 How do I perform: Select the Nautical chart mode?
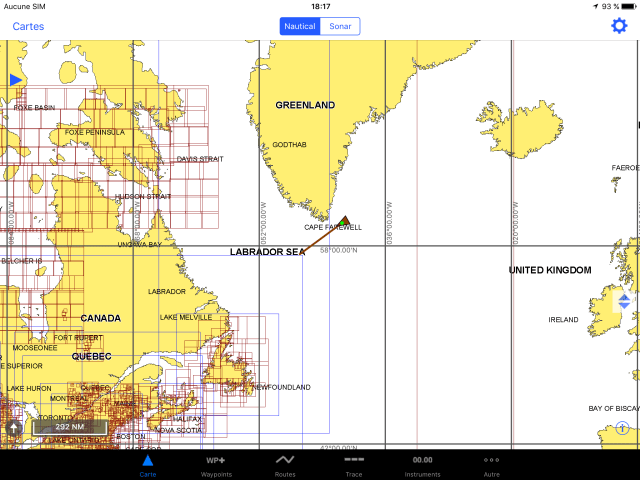300,27
